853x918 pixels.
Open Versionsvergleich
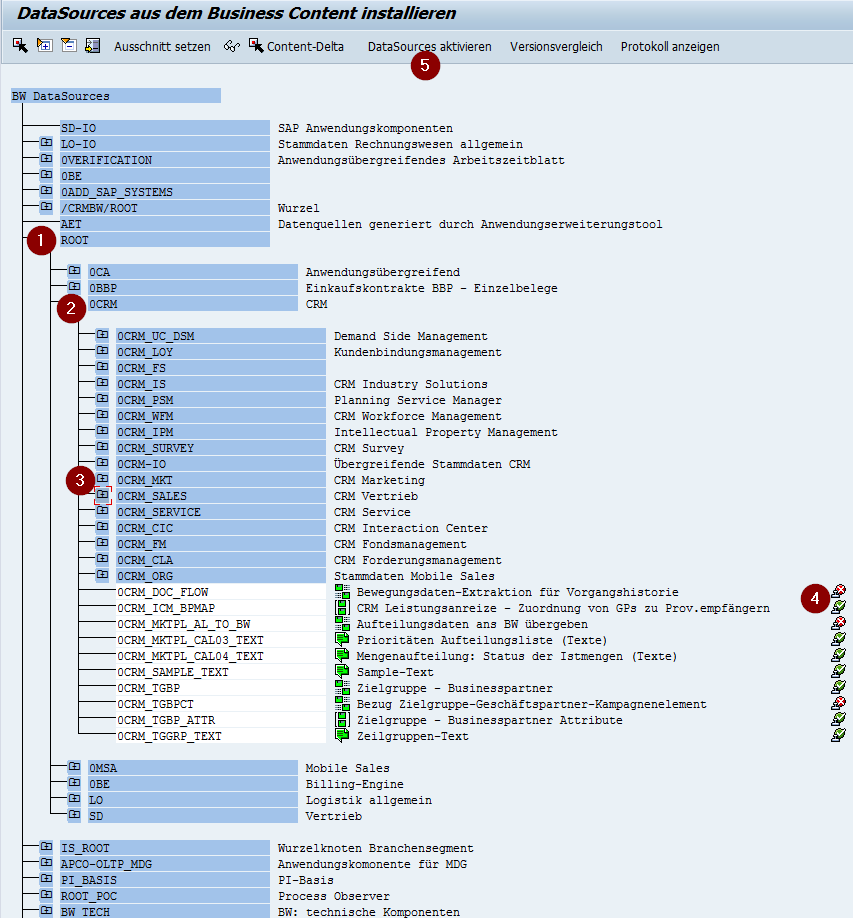[x=556, y=47]
